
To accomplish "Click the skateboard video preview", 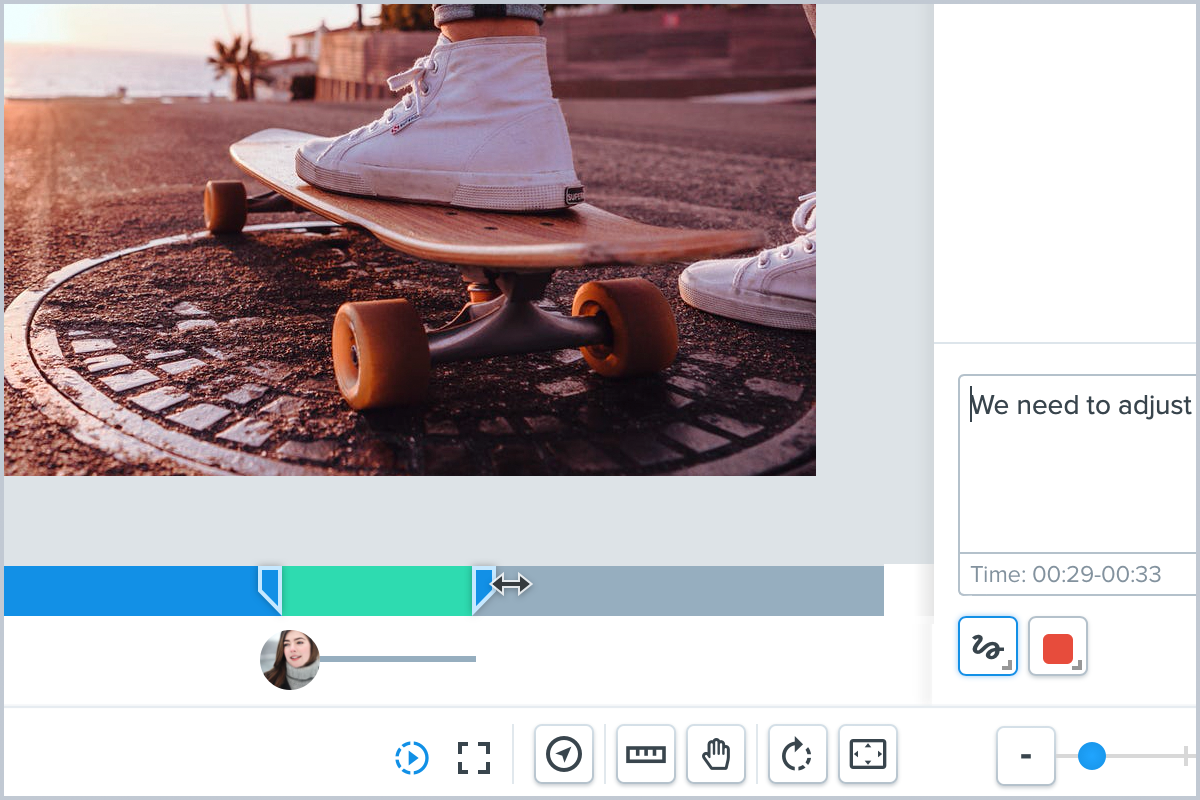I will click(x=410, y=240).
